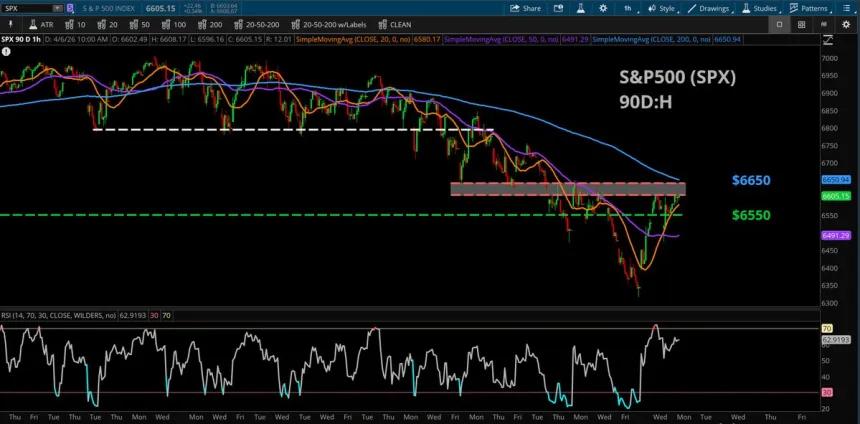860x424 pixels.
Task: Click the purple symbol link icon
Action: click(70, 8)
